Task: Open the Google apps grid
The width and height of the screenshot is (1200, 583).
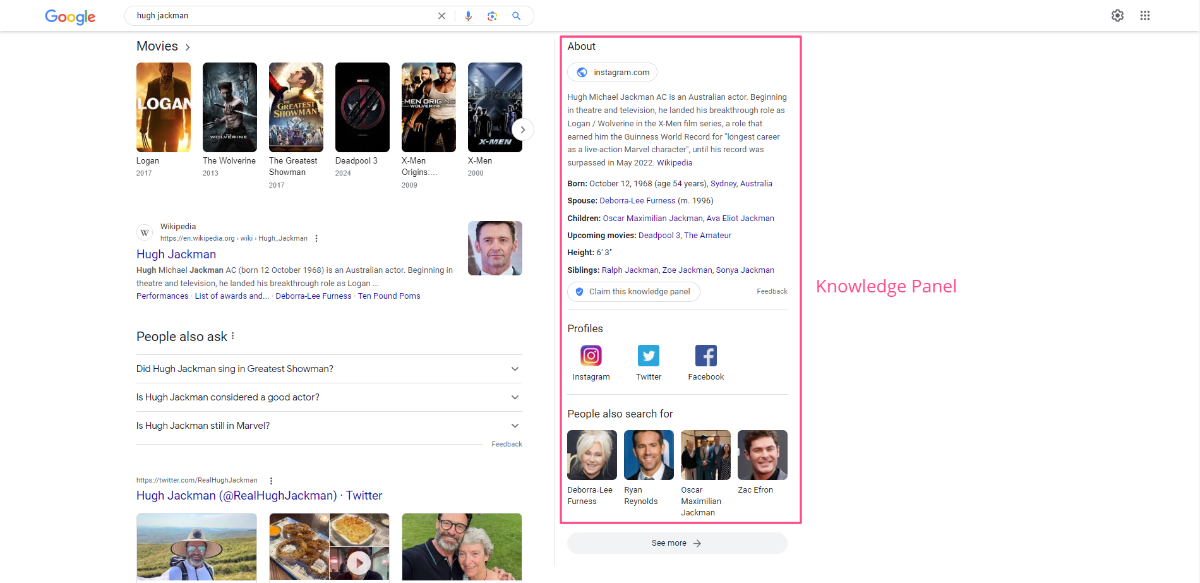Action: [1145, 16]
